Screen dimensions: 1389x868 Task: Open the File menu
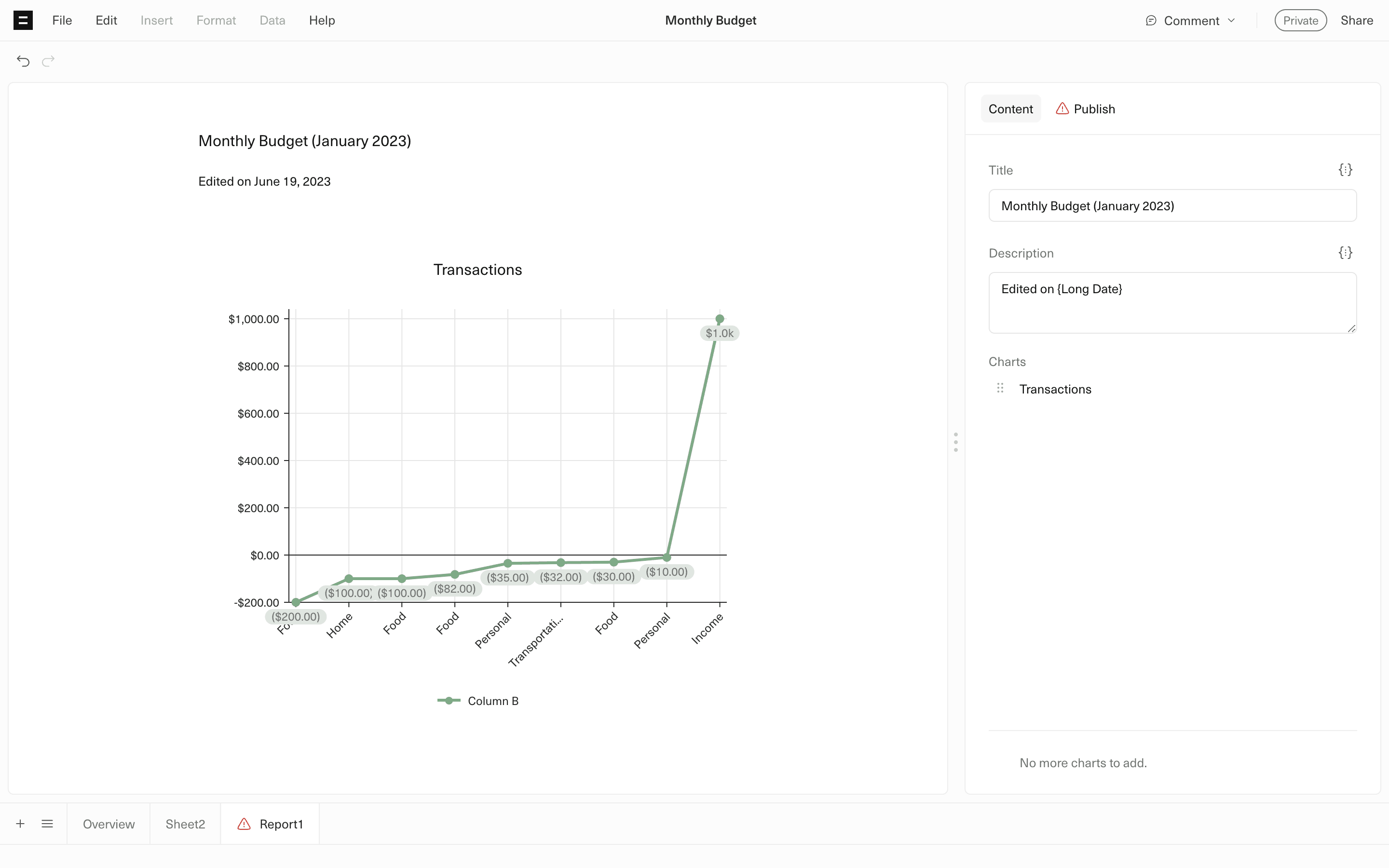click(62, 21)
